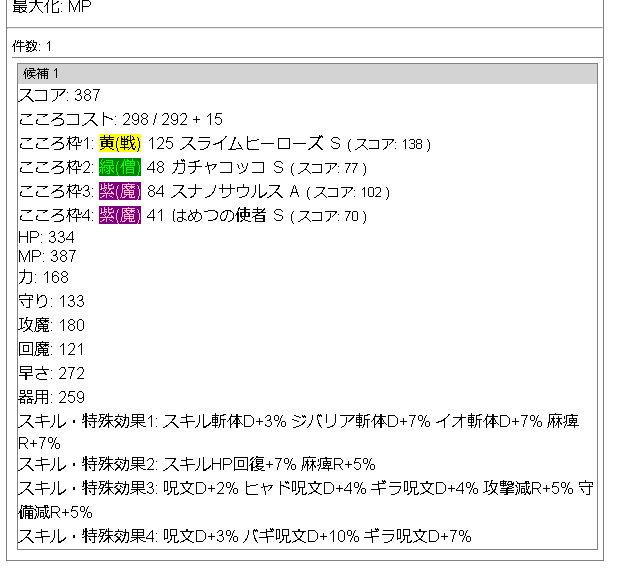Click the 力: 168 stat
The image size is (621, 569).
(x=44, y=277)
